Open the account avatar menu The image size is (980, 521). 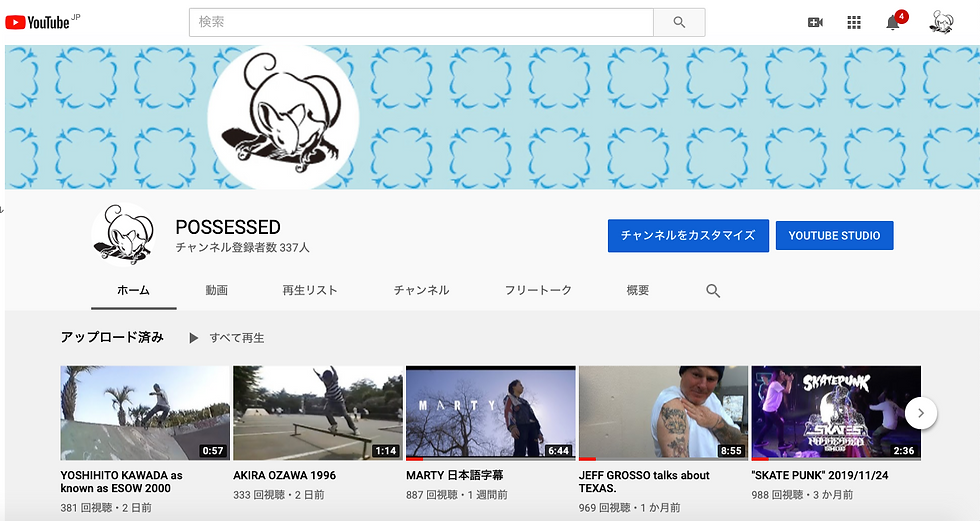click(941, 22)
